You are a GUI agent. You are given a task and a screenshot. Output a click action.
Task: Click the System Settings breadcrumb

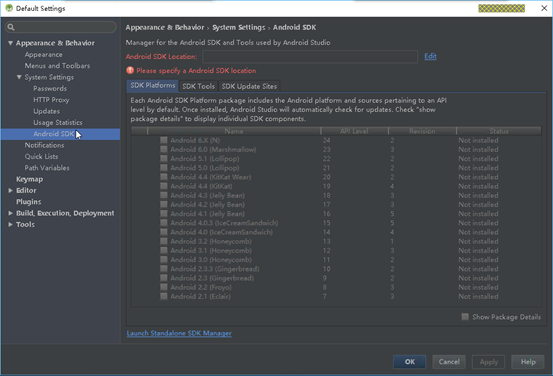pos(238,28)
